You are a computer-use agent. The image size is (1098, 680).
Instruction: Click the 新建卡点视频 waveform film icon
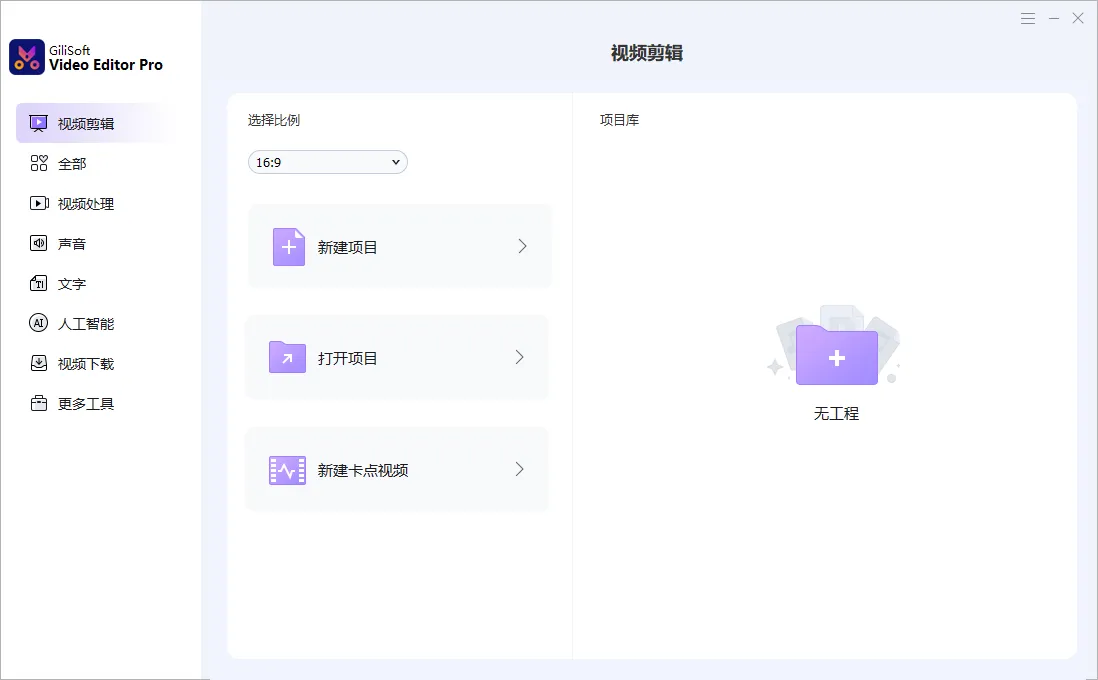287,470
